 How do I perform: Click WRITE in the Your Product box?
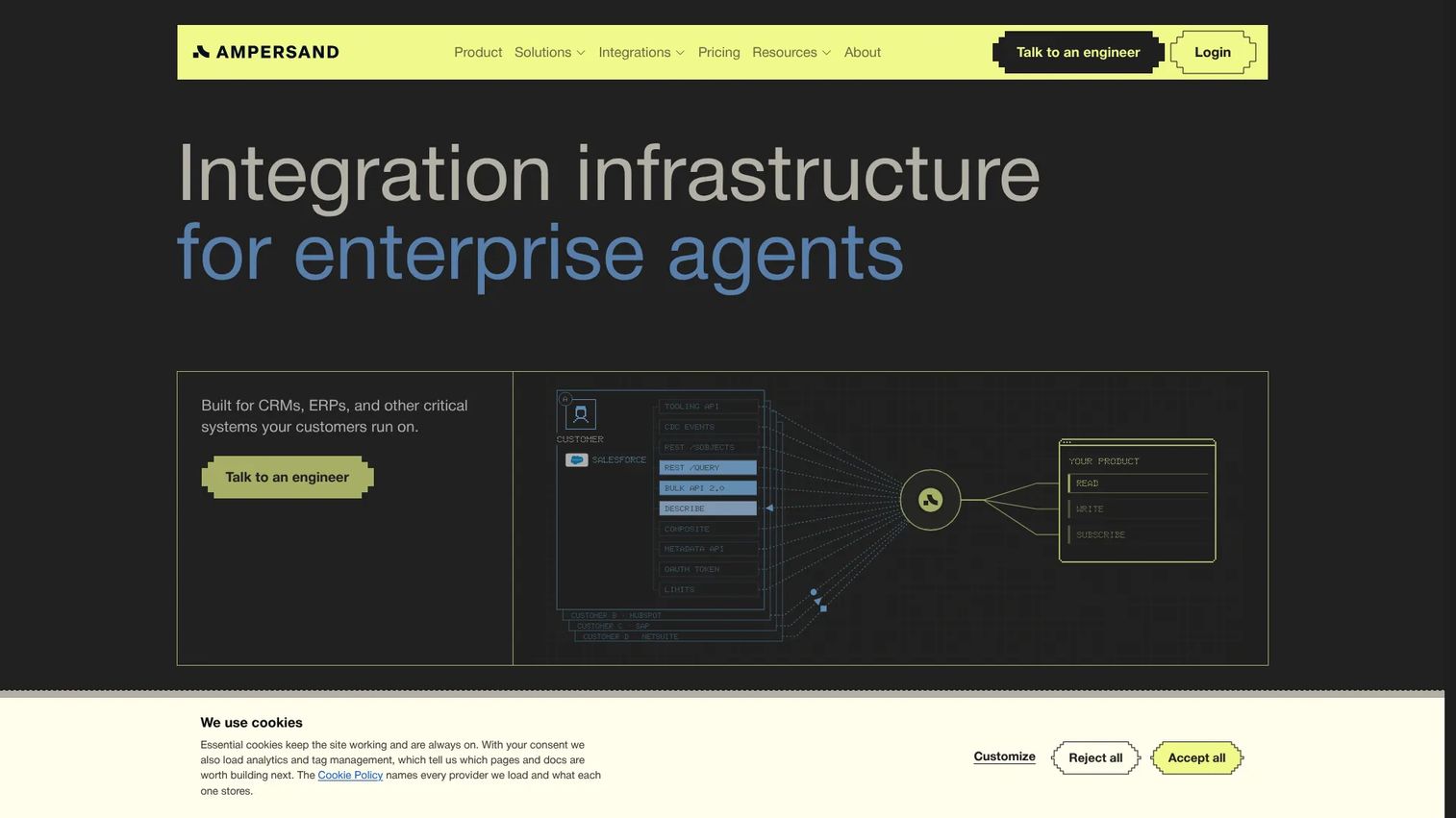(1090, 508)
